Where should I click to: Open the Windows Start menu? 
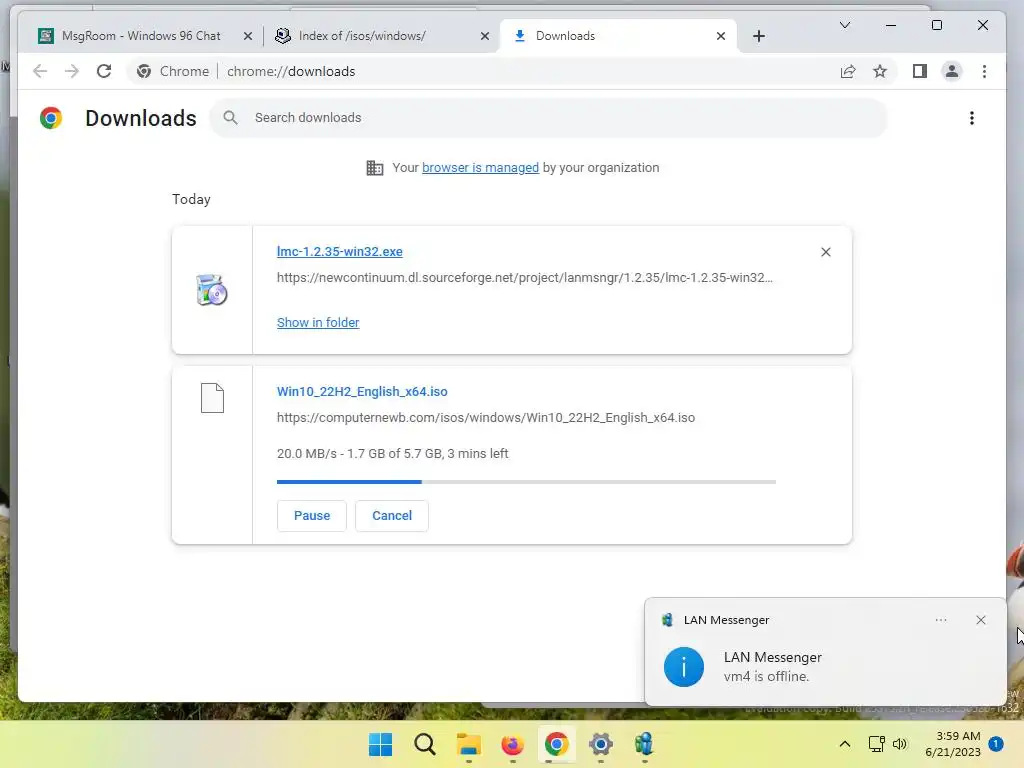coord(380,744)
